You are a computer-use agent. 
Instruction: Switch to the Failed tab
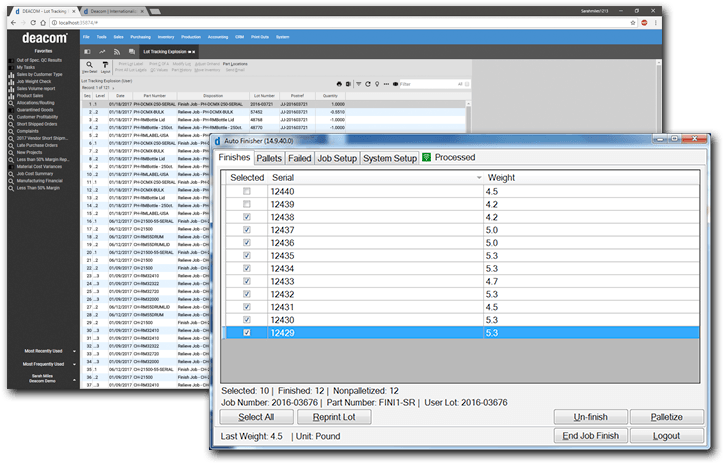300,158
